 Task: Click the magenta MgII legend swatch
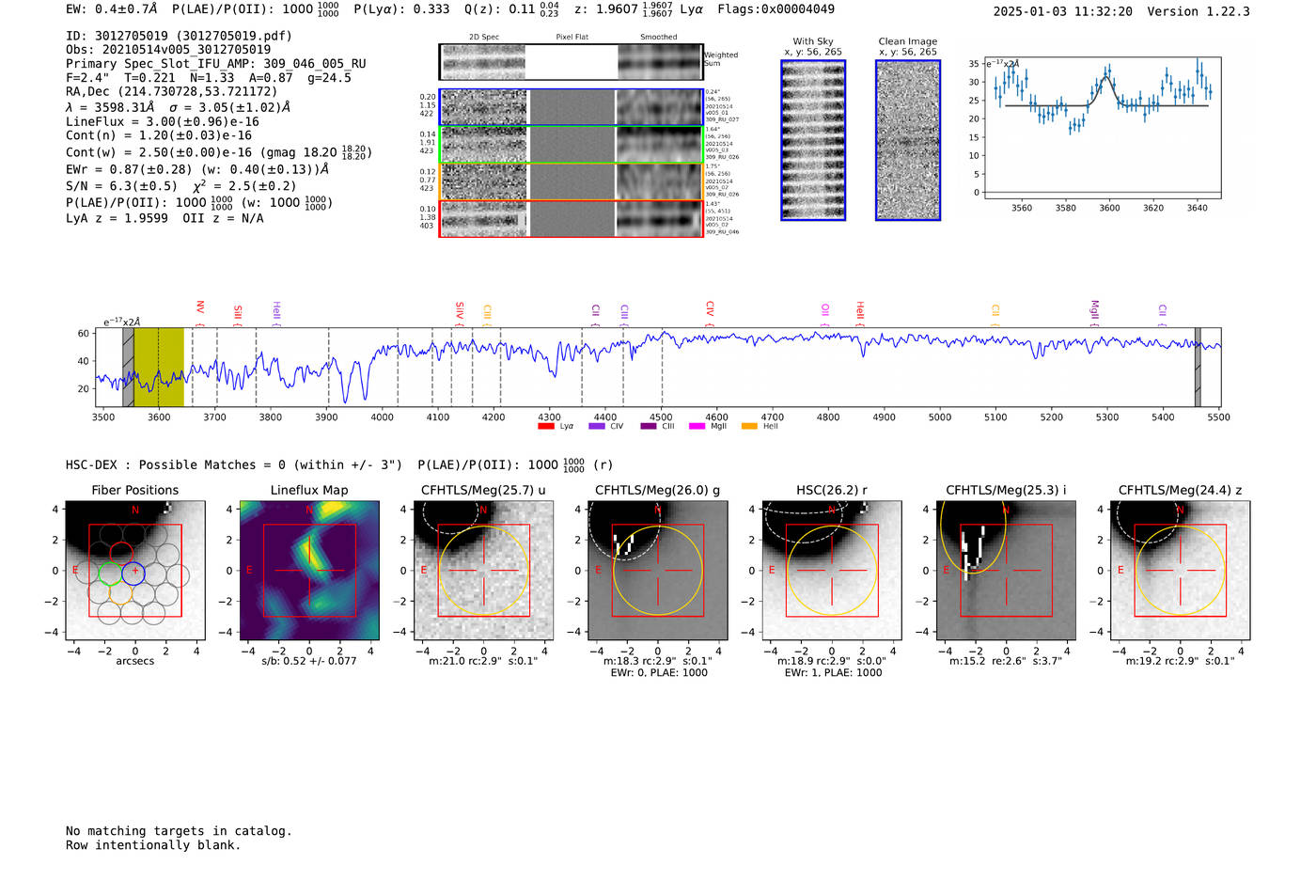coord(697,426)
